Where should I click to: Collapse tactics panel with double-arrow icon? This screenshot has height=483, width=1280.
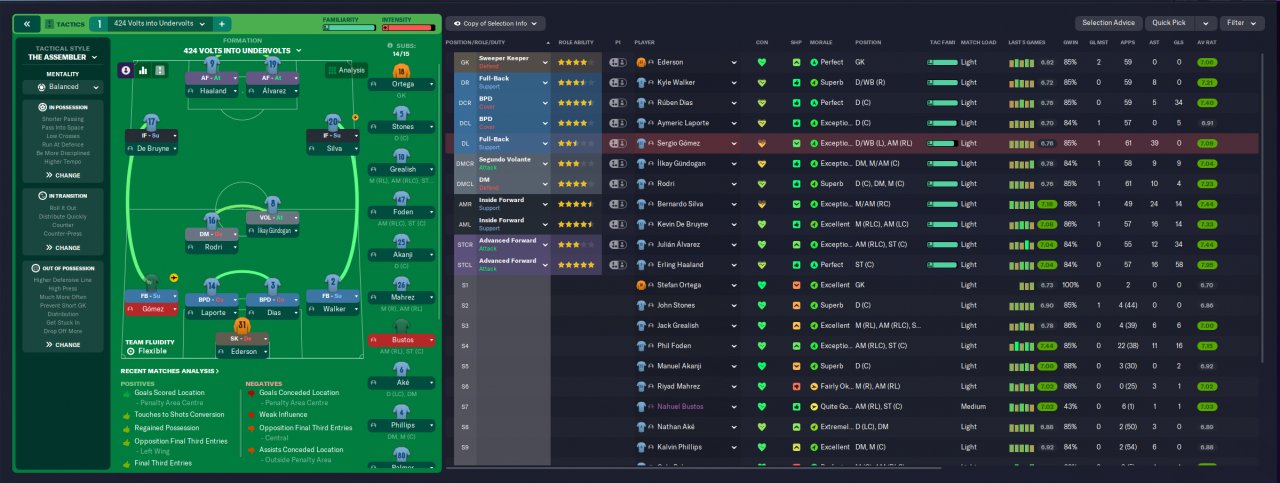pyautogui.click(x=26, y=23)
